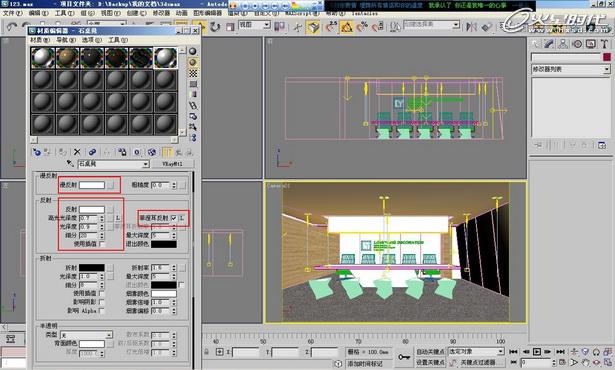Click Sample UV Tiling icon
615x370 pixels.
[193, 84]
